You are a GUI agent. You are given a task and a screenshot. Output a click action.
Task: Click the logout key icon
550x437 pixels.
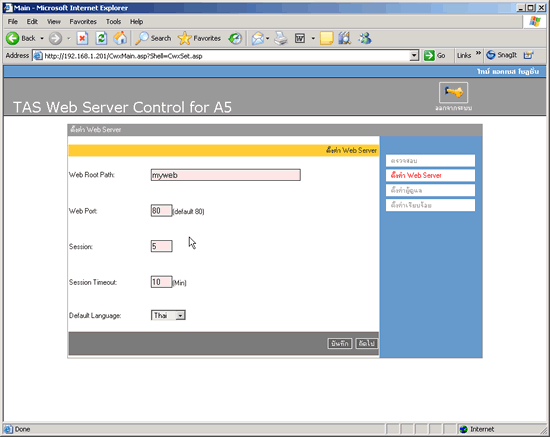tap(453, 93)
